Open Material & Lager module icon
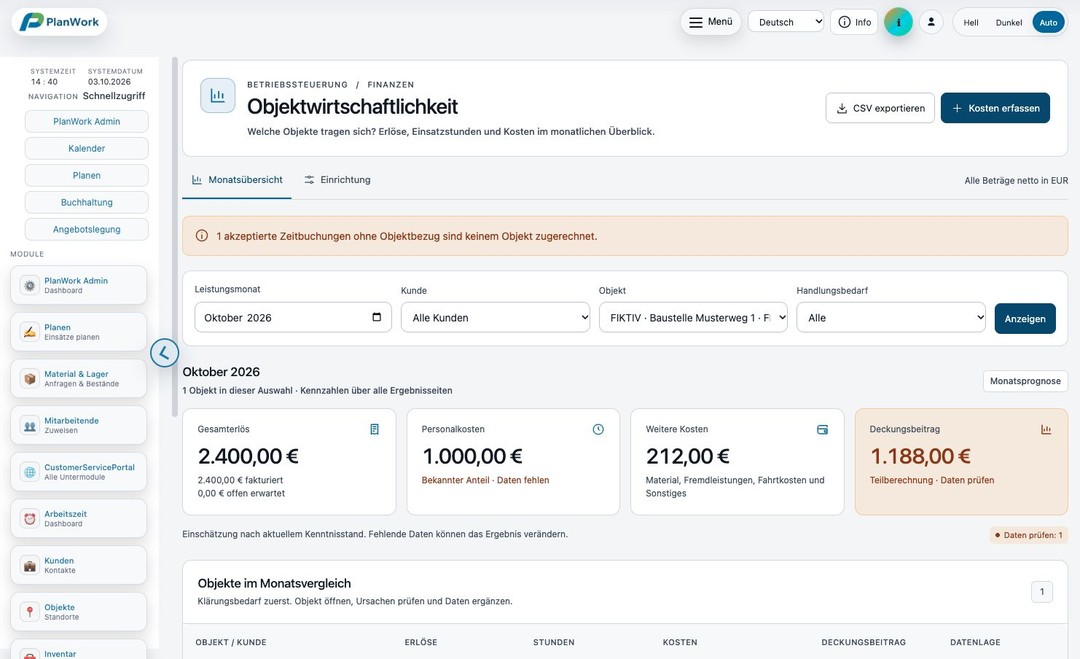1080x659 pixels. pos(30,379)
